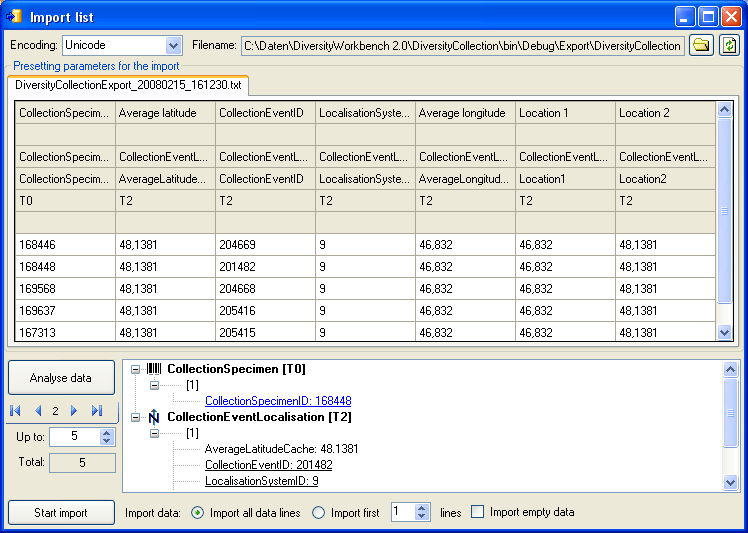748x533 pixels.
Task: Click the Location2 field name cell
Action: coord(665,179)
